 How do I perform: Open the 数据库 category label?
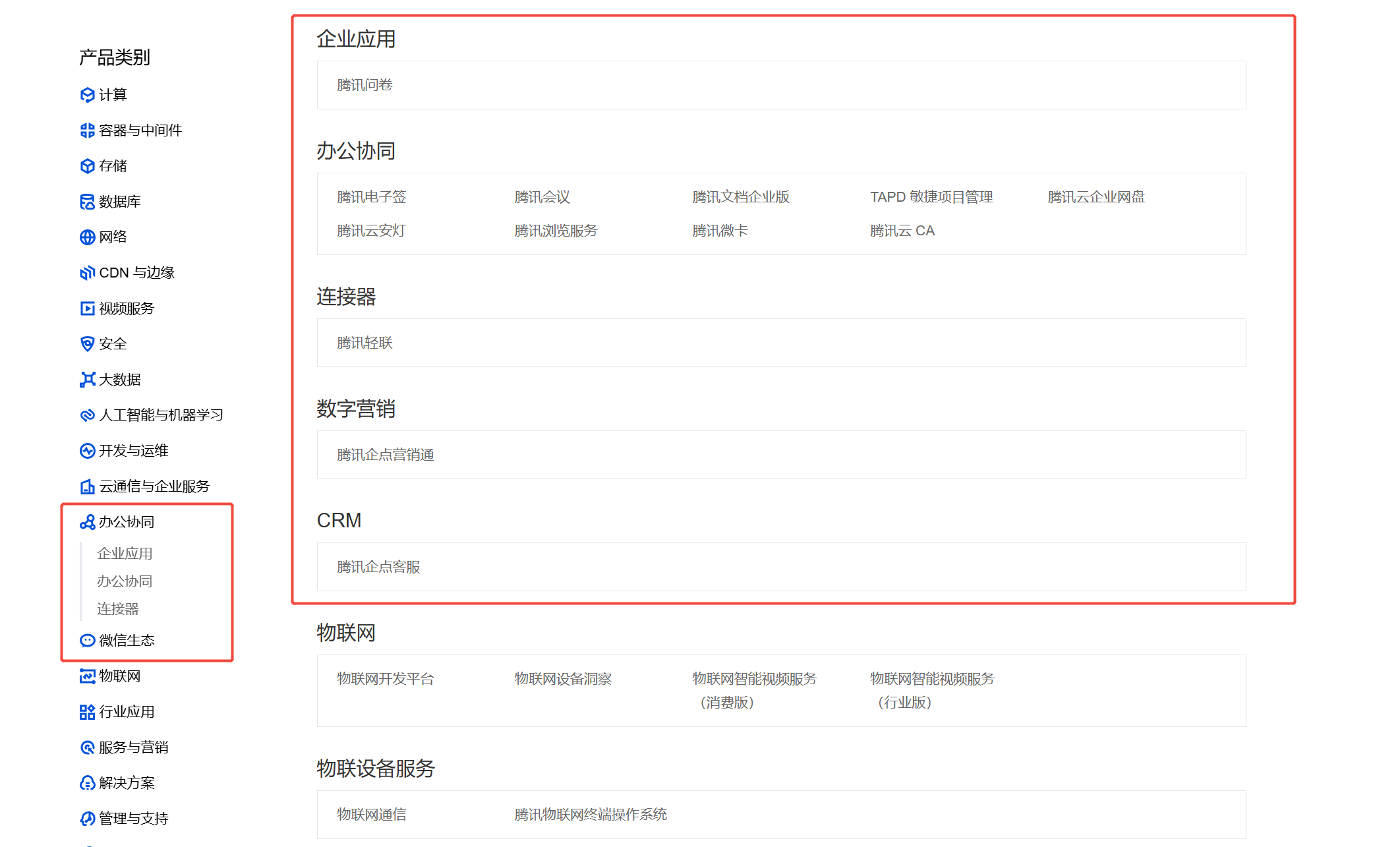120,202
